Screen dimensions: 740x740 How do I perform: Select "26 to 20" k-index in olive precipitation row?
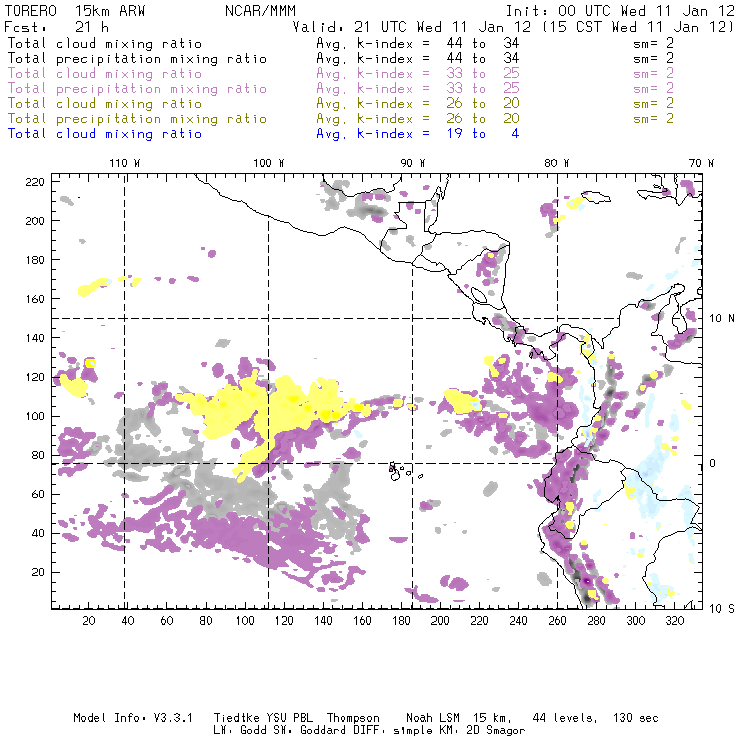pyautogui.click(x=483, y=118)
